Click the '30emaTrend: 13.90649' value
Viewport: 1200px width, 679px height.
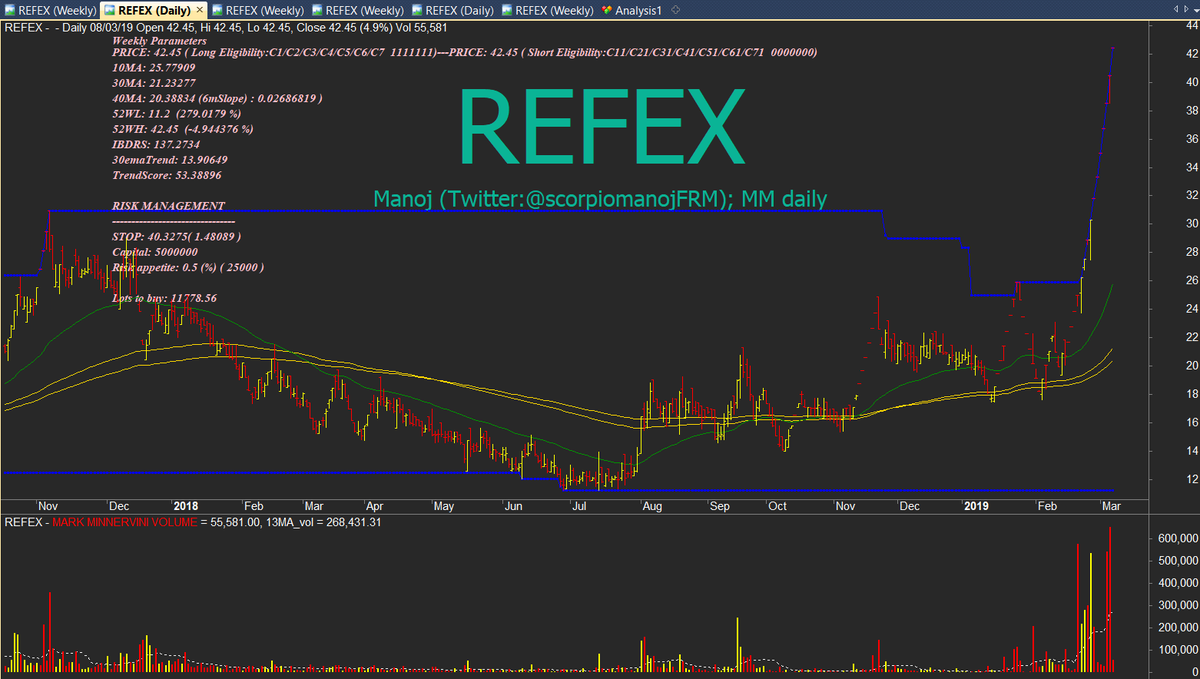169,160
